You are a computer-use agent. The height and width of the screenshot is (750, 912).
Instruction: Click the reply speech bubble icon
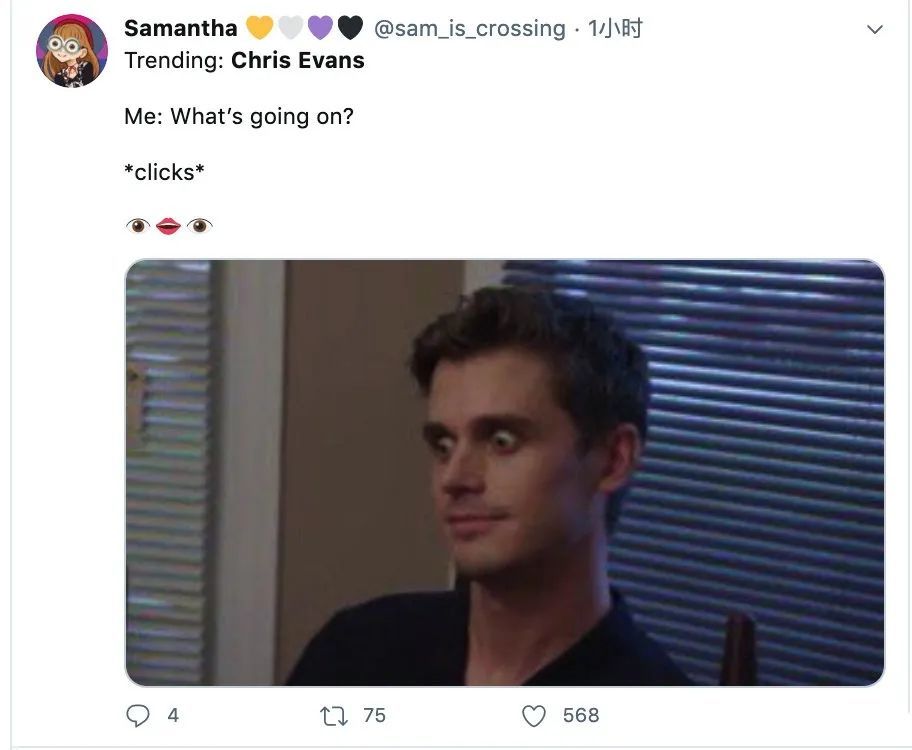point(138,715)
